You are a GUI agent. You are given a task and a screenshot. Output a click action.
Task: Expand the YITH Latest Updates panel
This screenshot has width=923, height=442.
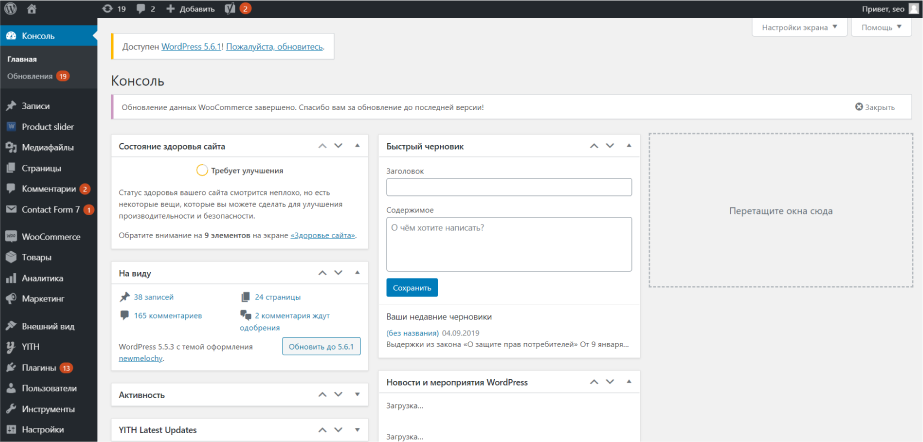point(357,430)
